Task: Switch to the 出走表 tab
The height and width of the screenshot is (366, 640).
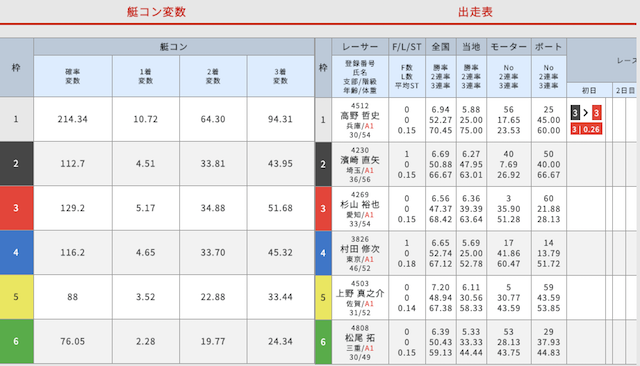Action: pyautogui.click(x=475, y=12)
